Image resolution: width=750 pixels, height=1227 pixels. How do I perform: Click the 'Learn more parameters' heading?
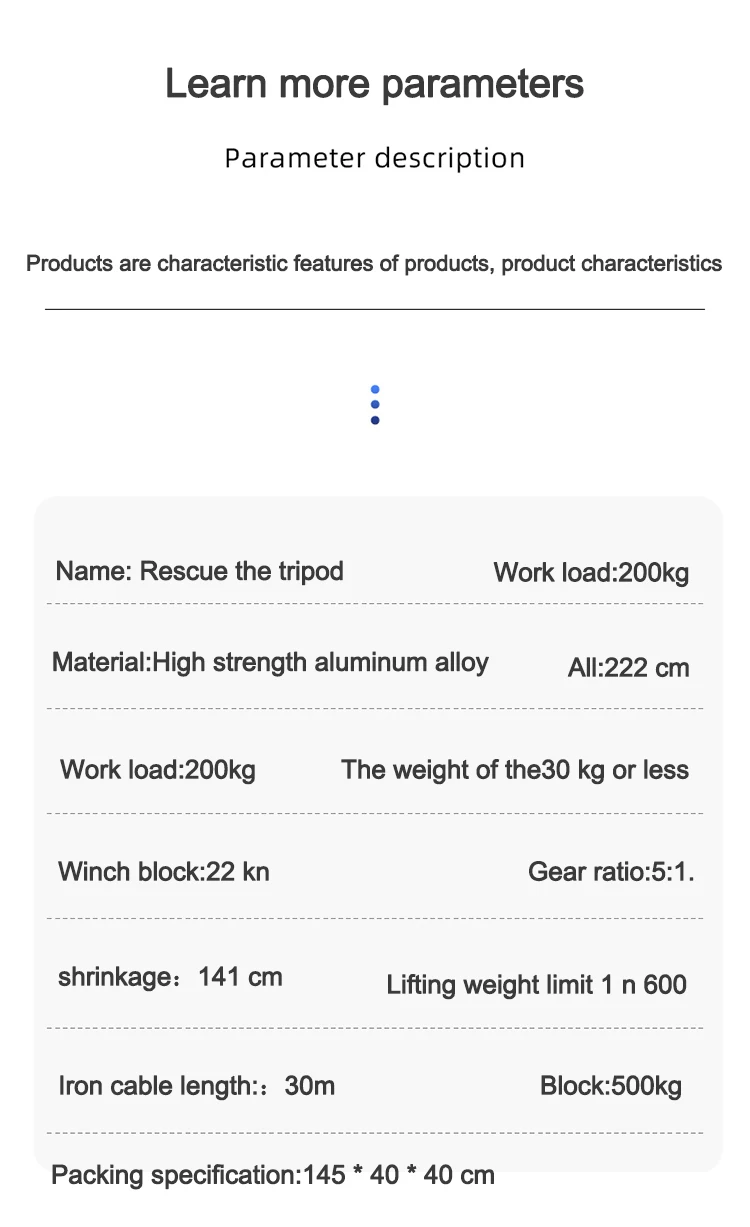tap(374, 83)
